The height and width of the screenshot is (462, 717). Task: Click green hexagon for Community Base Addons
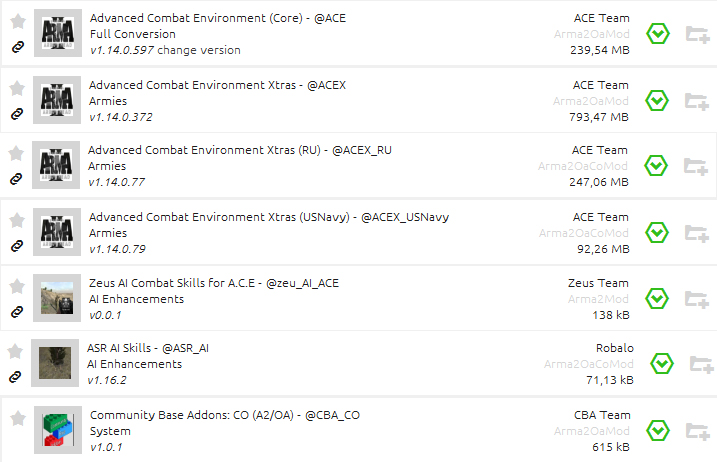click(x=657, y=430)
